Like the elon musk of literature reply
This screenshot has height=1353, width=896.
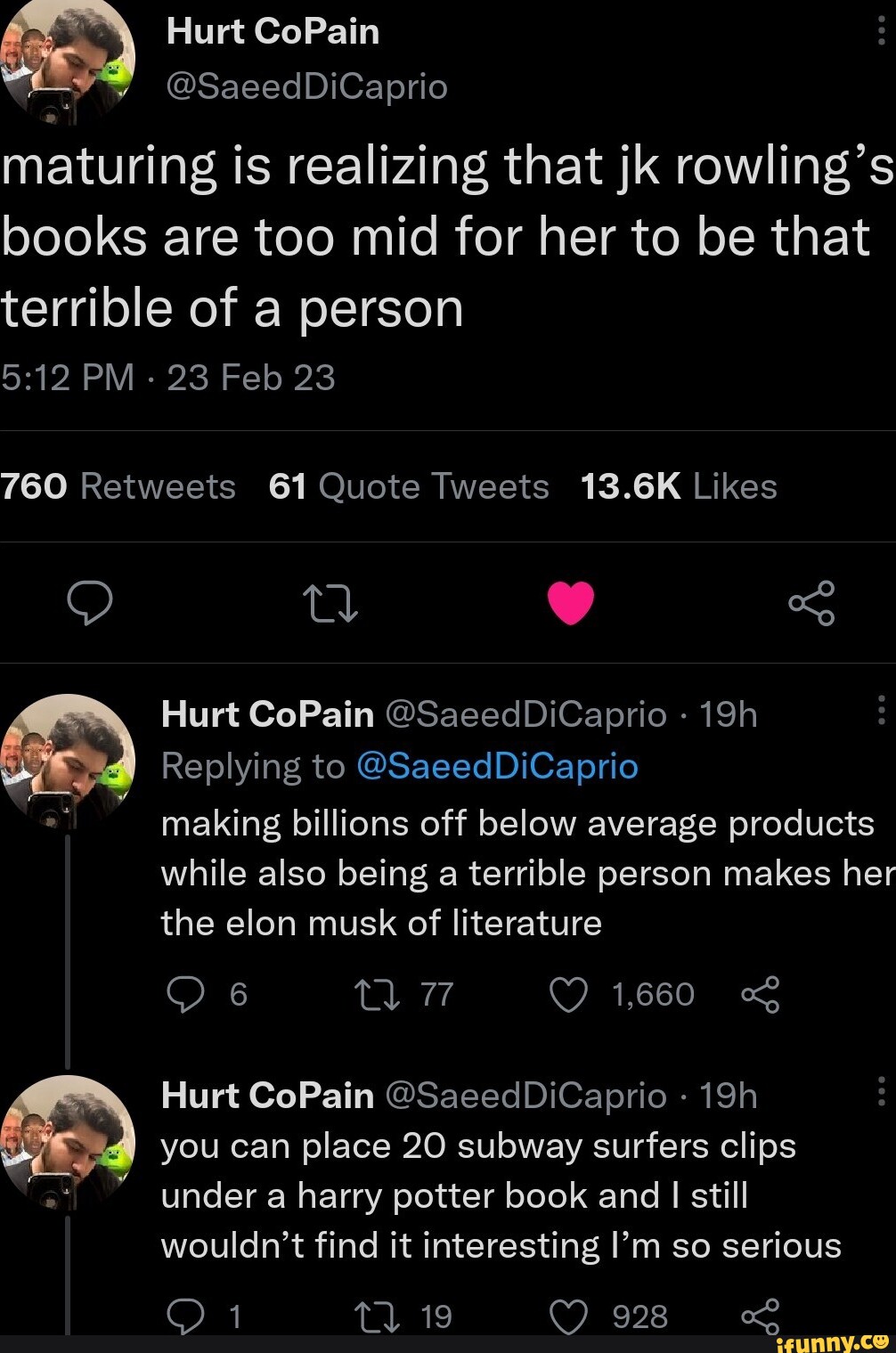[567, 994]
